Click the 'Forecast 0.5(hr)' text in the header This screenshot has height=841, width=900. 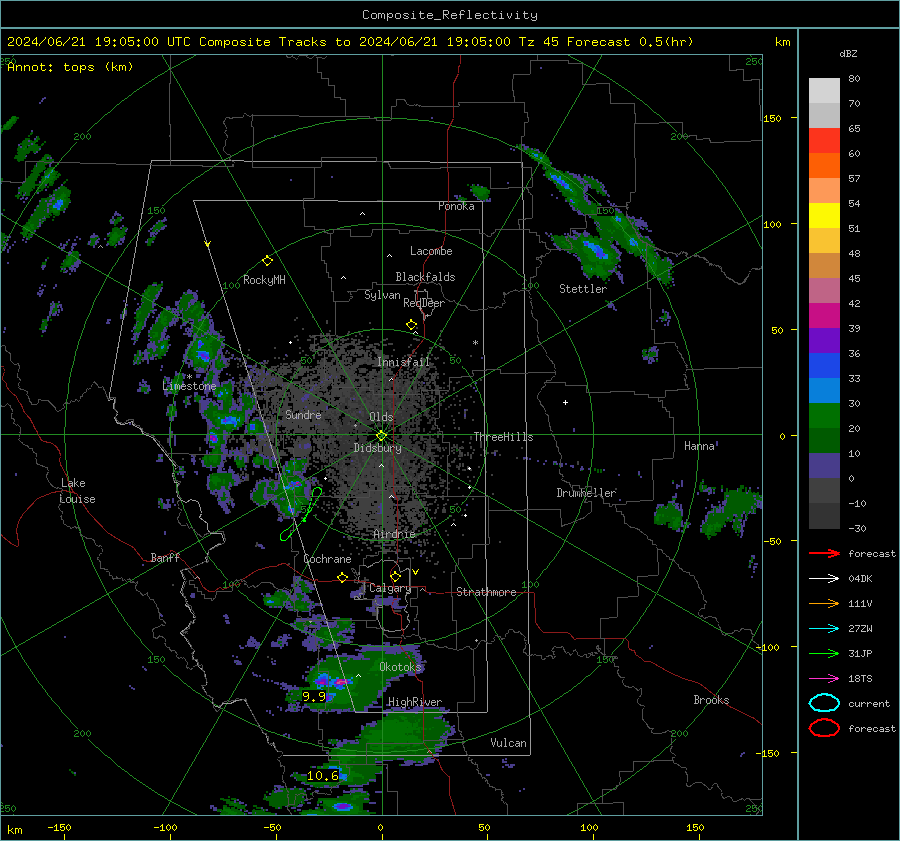(630, 42)
